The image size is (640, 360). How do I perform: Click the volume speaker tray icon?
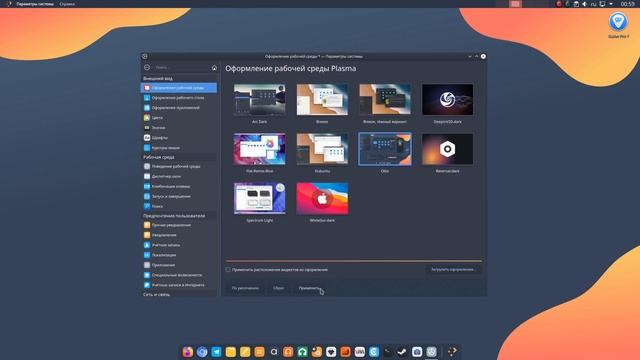[584, 4]
